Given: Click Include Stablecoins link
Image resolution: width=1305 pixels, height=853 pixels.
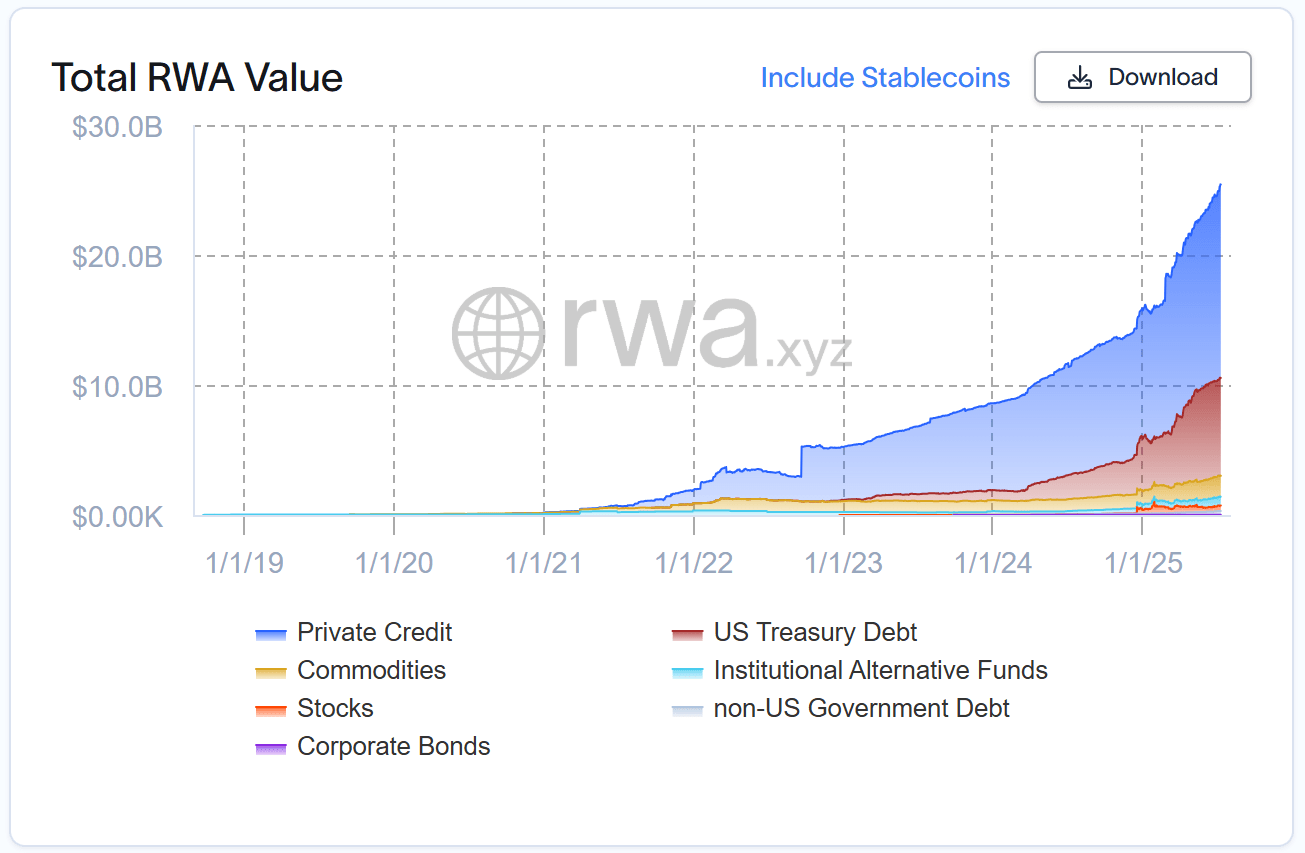Looking at the screenshot, I should [885, 77].
